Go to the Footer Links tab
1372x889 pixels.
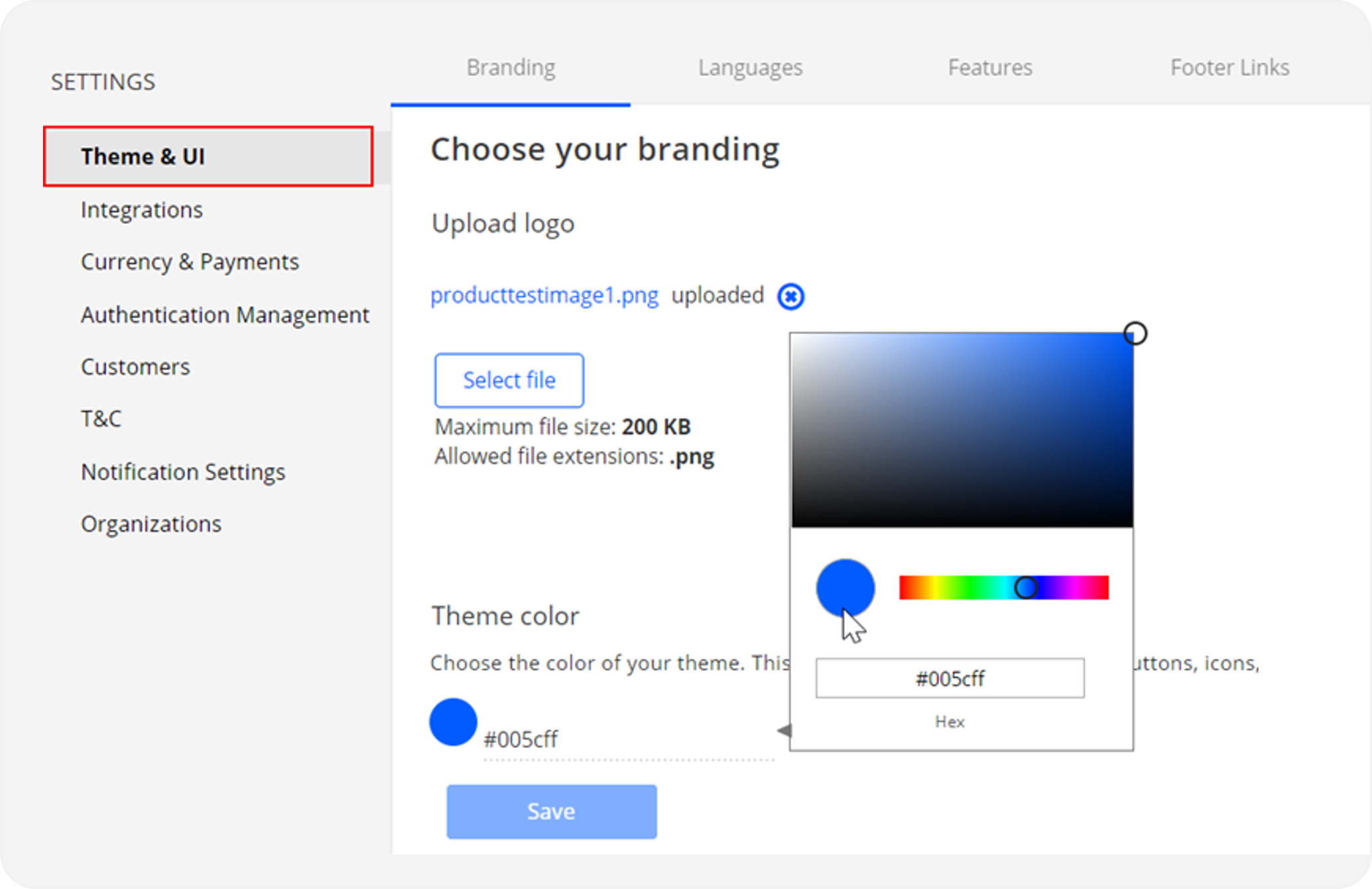pos(1229,68)
